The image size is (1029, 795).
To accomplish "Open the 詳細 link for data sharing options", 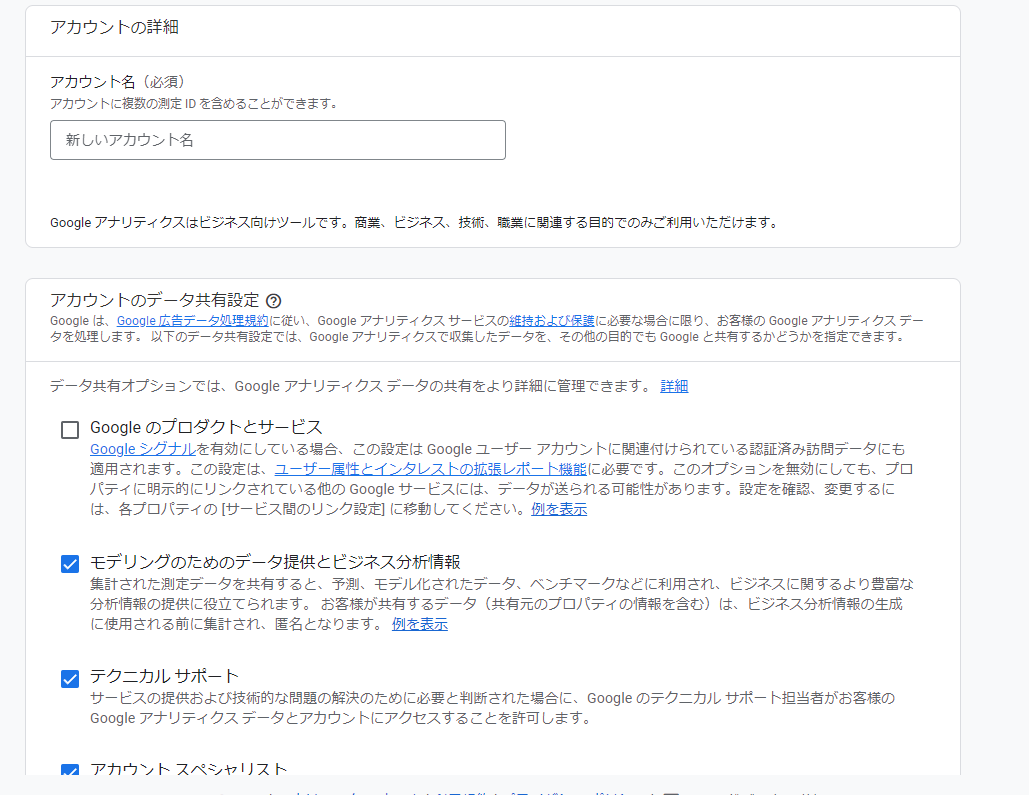I will tap(674, 385).
